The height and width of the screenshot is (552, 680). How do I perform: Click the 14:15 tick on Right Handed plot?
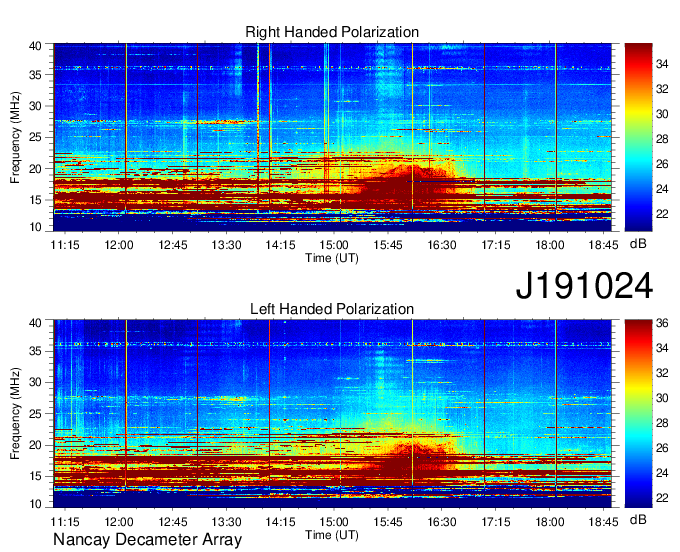point(280,245)
